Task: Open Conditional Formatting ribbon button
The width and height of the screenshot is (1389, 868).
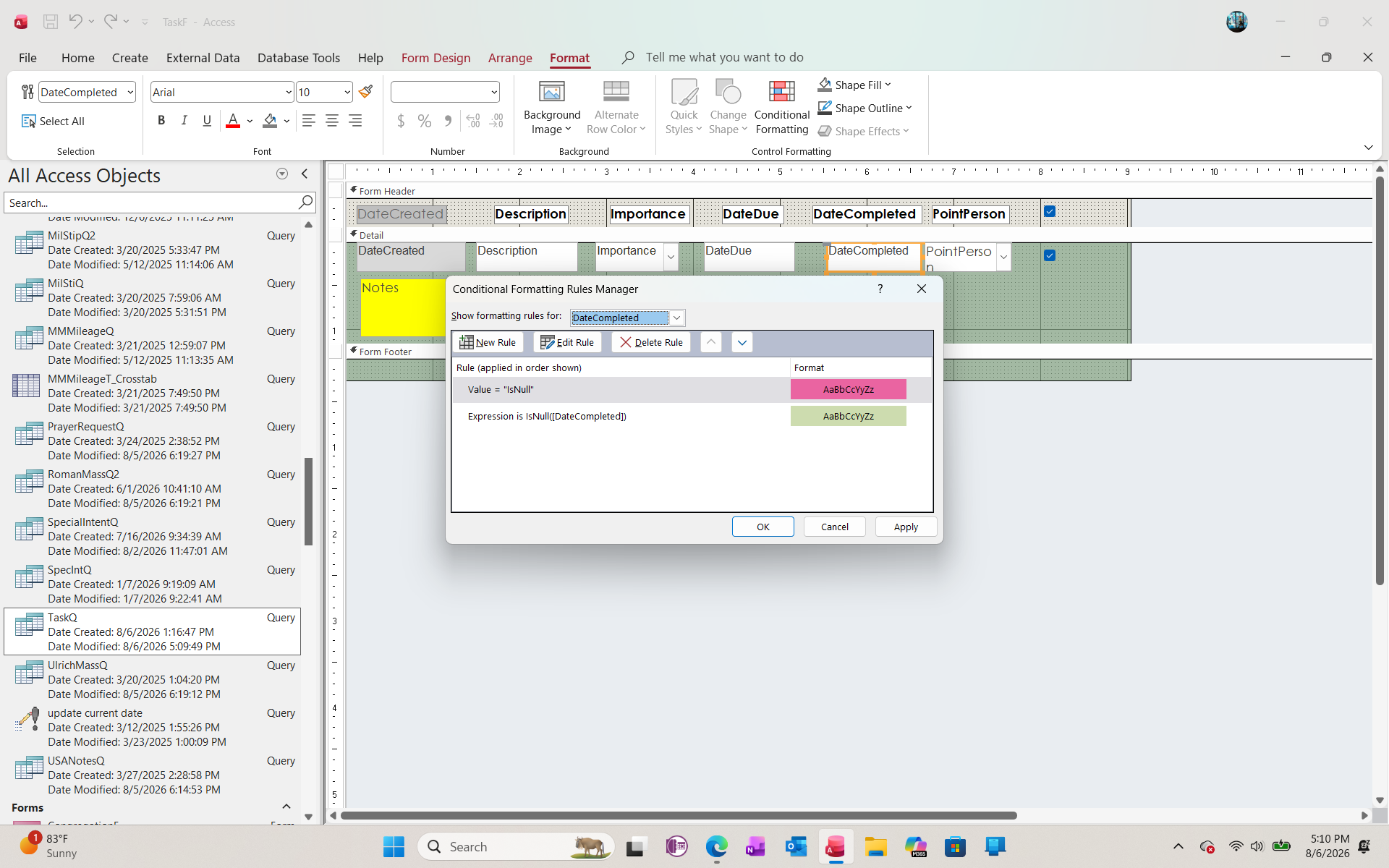Action: pyautogui.click(x=782, y=107)
